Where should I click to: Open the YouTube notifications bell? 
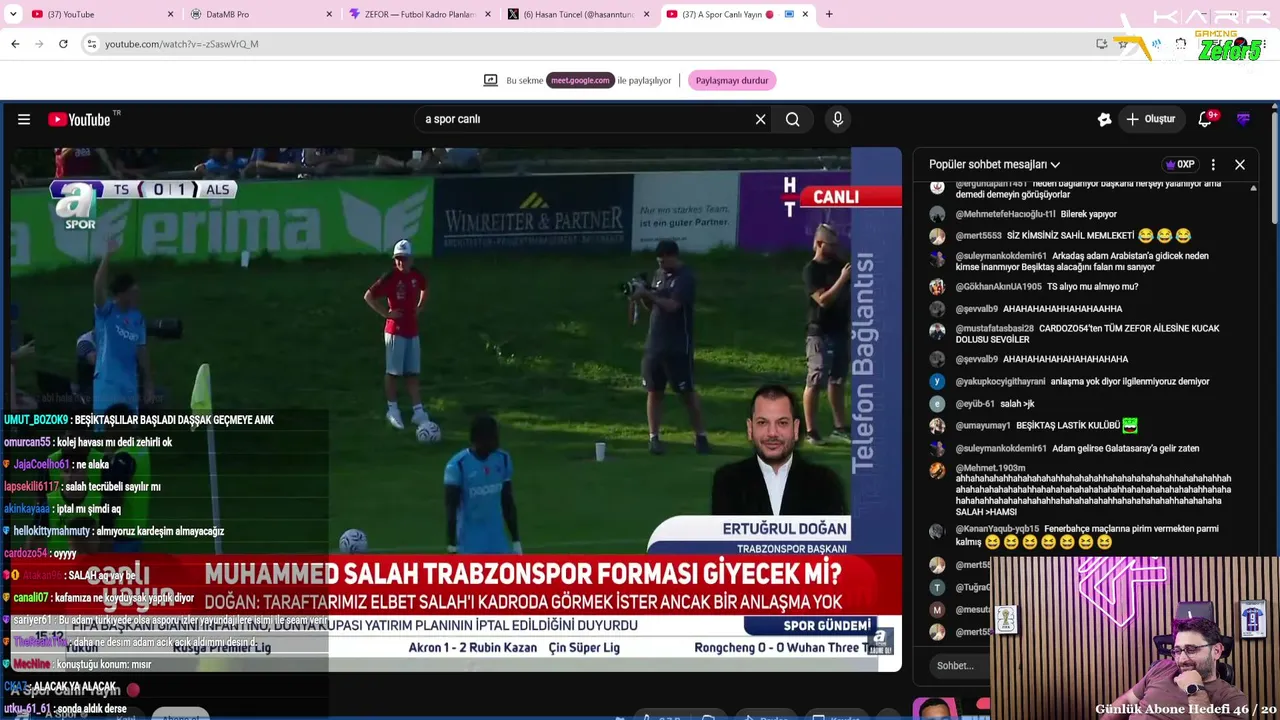(x=1206, y=119)
